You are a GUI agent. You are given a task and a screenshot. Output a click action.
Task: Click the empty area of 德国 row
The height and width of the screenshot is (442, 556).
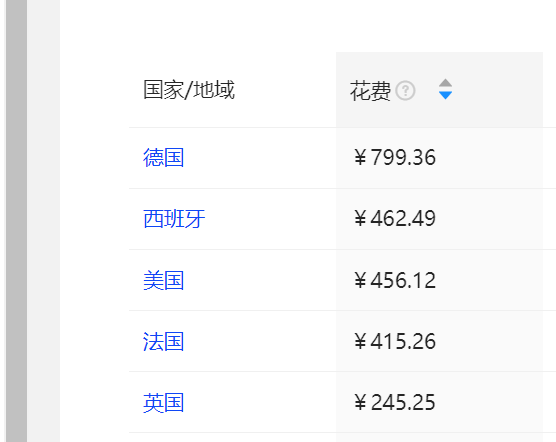point(261,158)
